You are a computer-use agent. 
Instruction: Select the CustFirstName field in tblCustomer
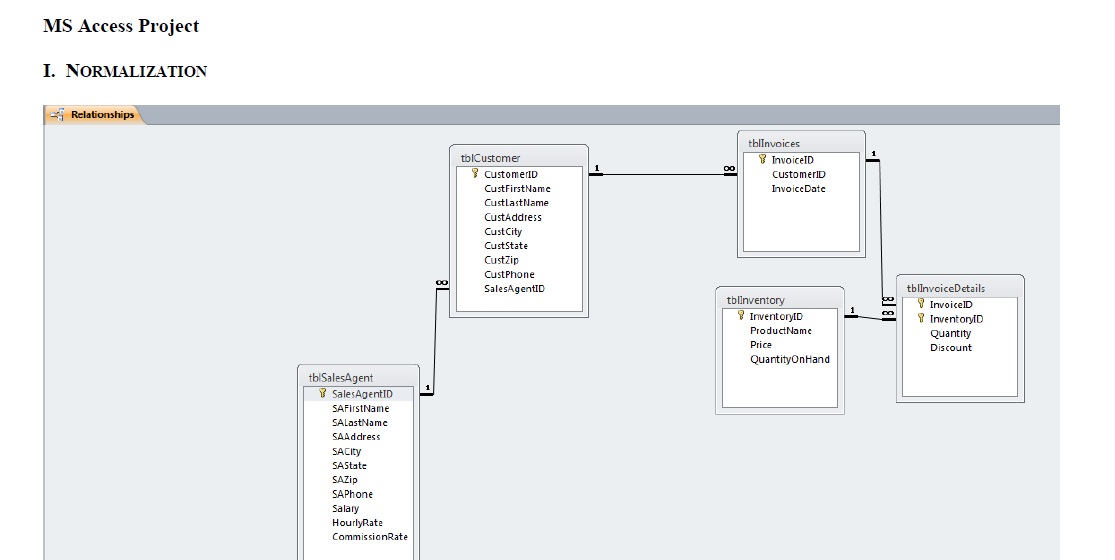[x=517, y=188]
